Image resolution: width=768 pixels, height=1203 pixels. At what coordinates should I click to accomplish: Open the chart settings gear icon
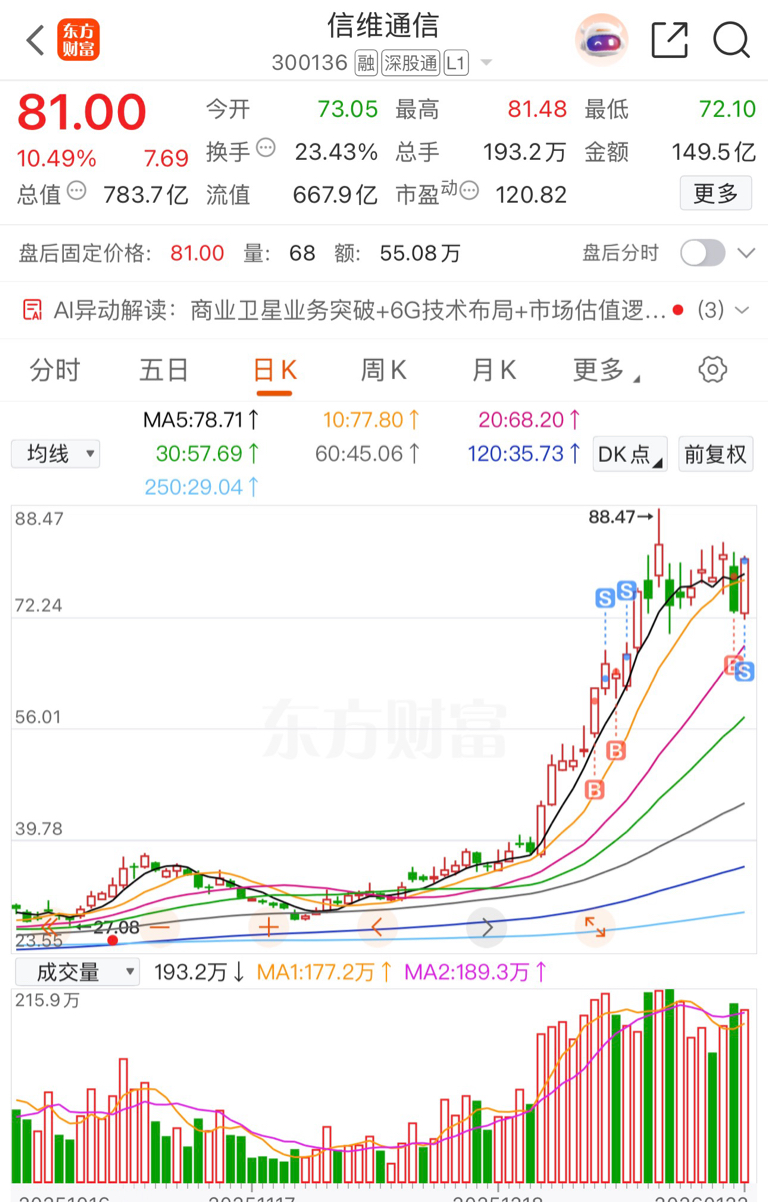[712, 369]
